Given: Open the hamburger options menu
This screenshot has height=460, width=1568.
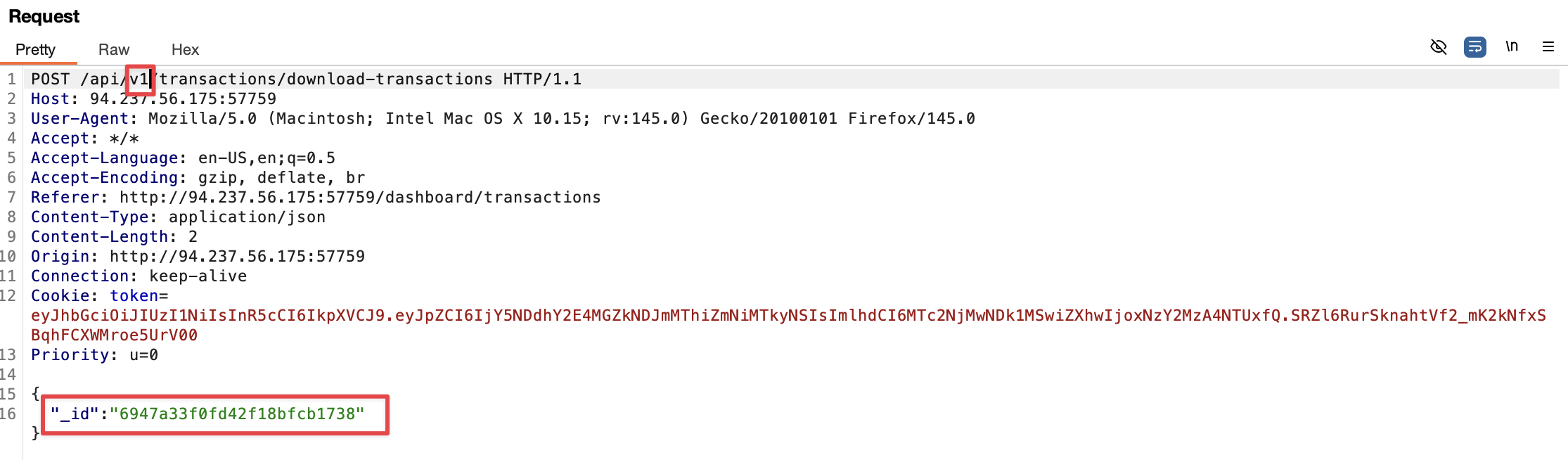Looking at the screenshot, I should pos(1548,46).
